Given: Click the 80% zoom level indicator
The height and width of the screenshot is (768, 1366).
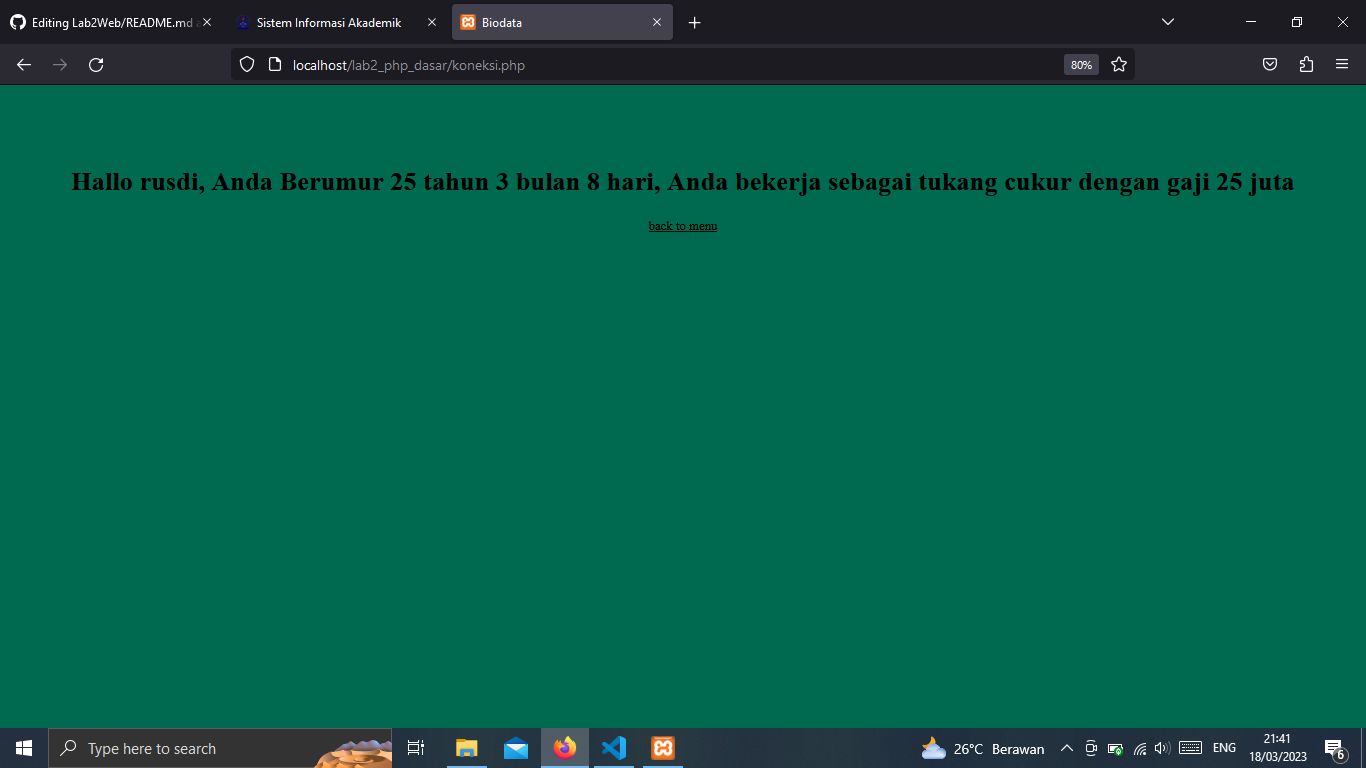Looking at the screenshot, I should tap(1080, 64).
